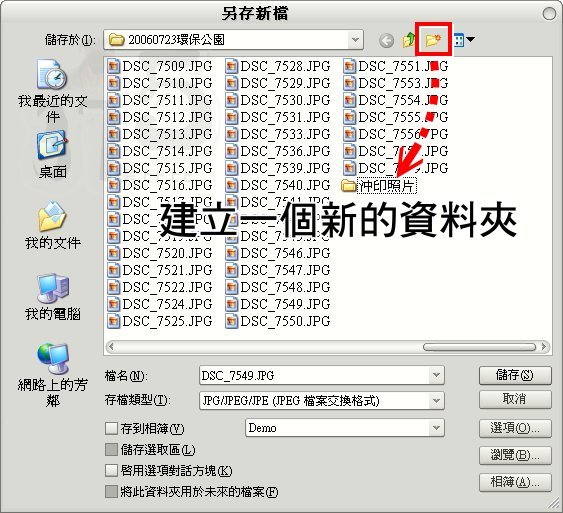Viewport: 563px width, 513px height.
Task: Click the DSC_7548.JPG file icon
Action: (x=231, y=287)
